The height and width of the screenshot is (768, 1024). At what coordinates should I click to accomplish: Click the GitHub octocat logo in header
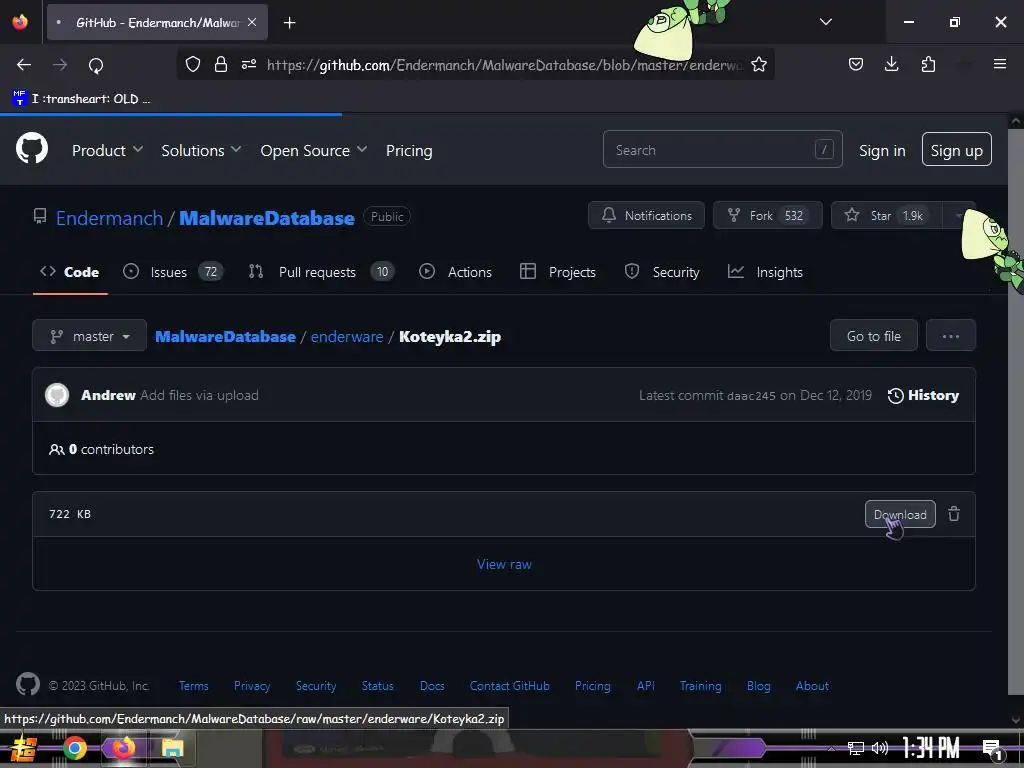pos(32,149)
